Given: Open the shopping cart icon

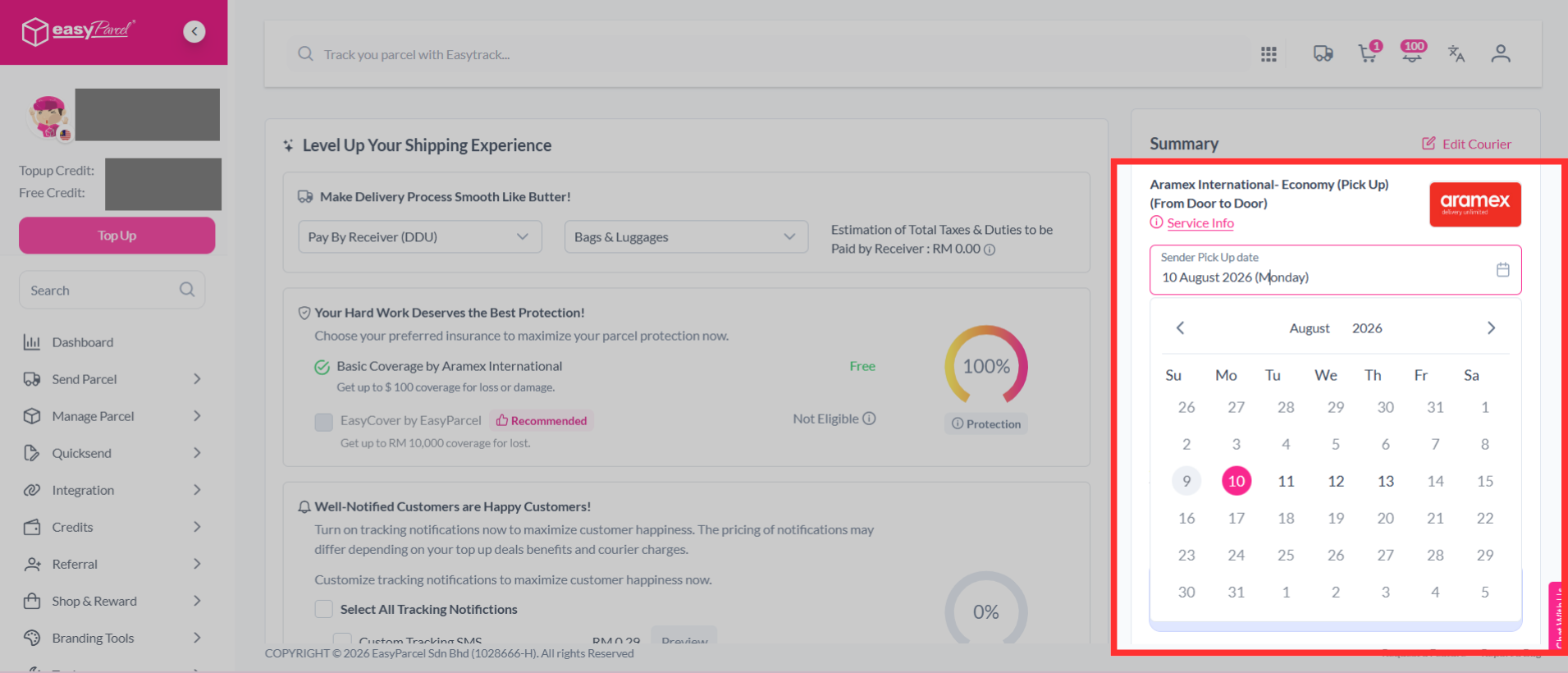Looking at the screenshot, I should (1368, 53).
